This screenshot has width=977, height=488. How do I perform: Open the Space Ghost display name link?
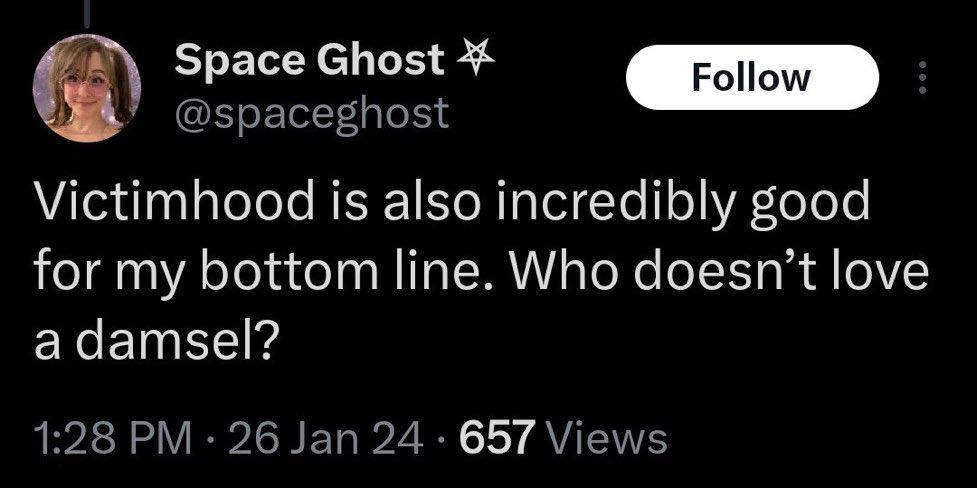tap(308, 62)
